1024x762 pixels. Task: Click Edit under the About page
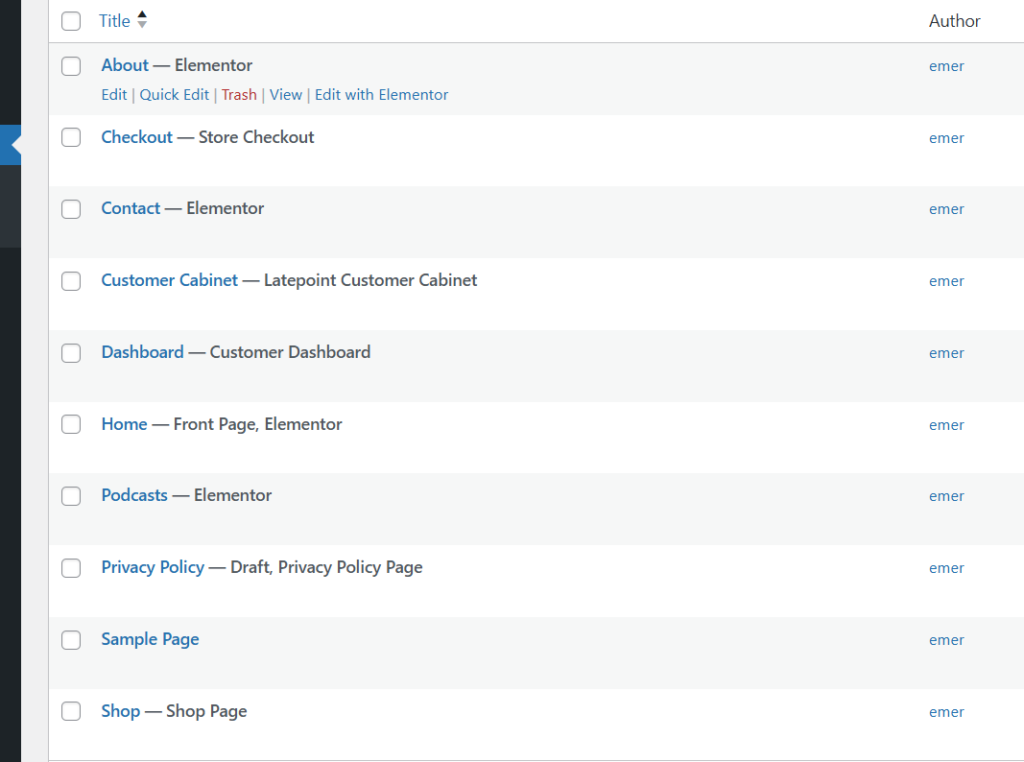(113, 95)
